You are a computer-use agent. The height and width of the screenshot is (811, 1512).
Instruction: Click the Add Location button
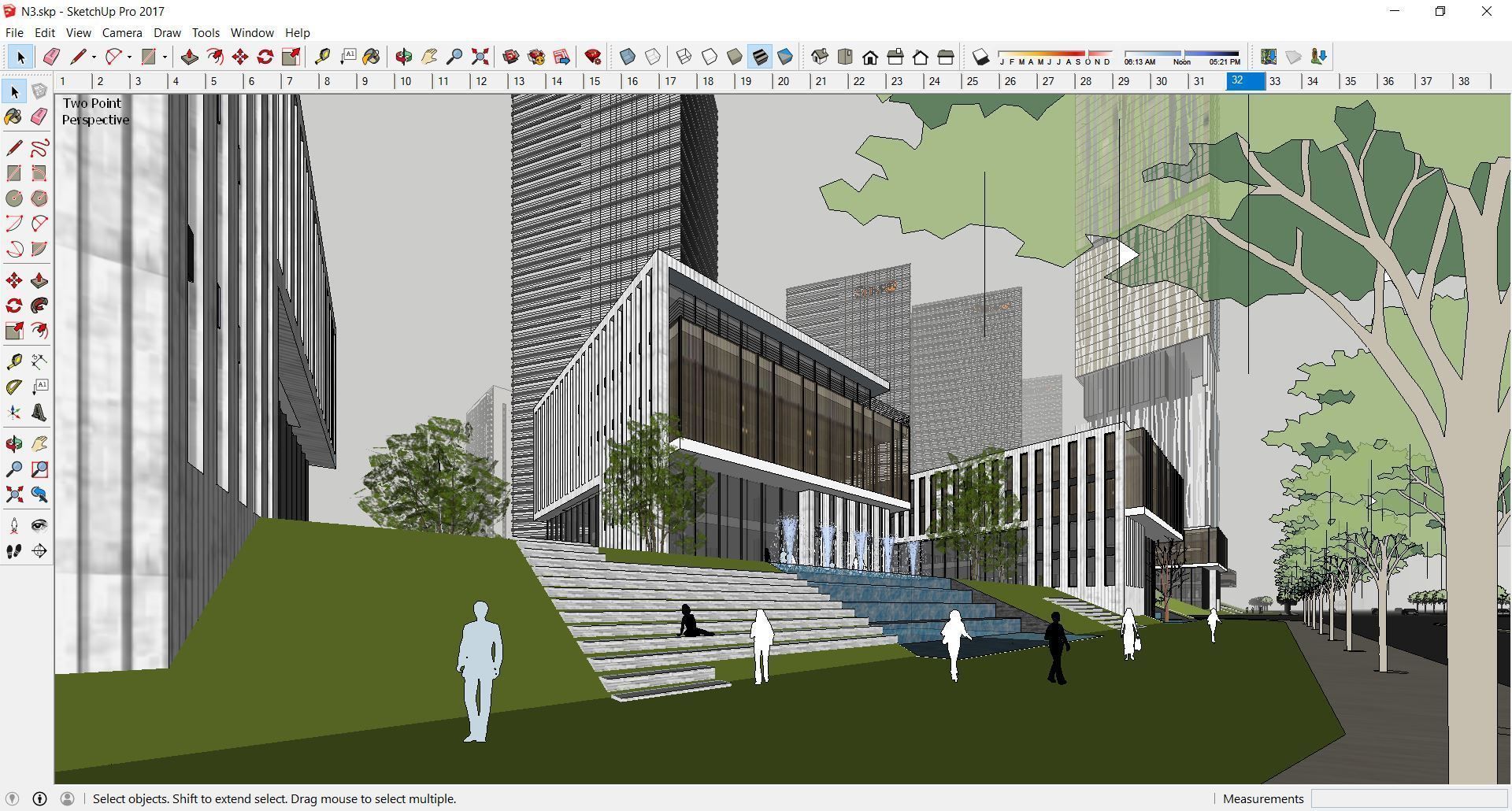[1268, 56]
